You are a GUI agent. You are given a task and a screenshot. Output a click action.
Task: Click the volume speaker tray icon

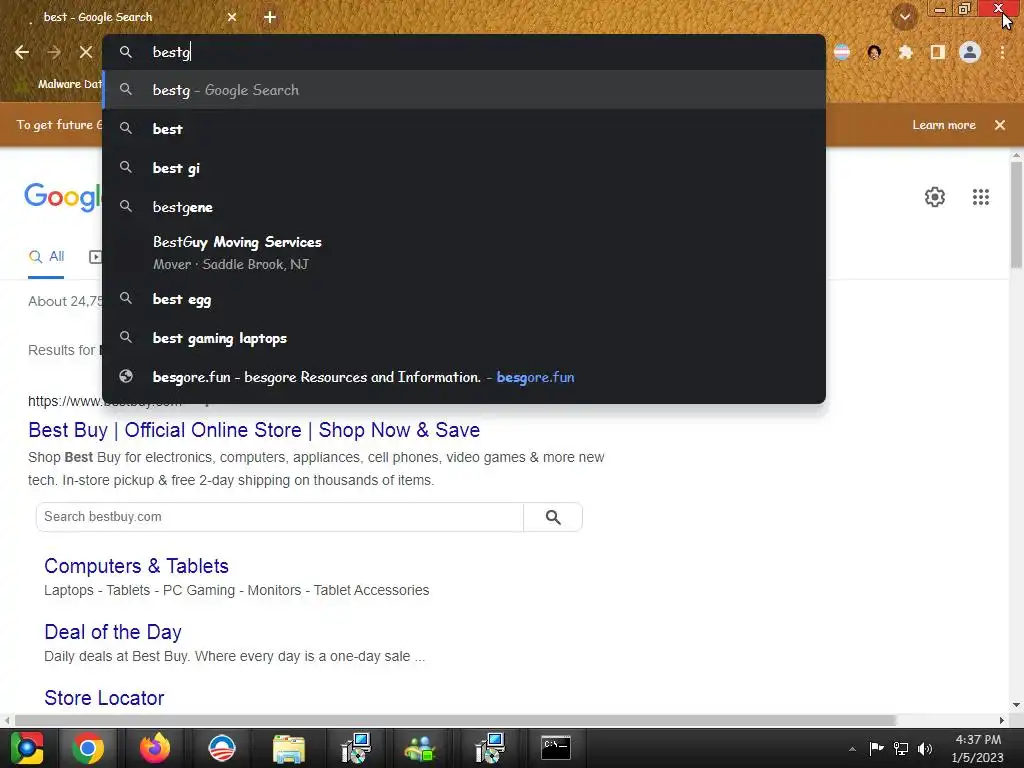pos(925,748)
